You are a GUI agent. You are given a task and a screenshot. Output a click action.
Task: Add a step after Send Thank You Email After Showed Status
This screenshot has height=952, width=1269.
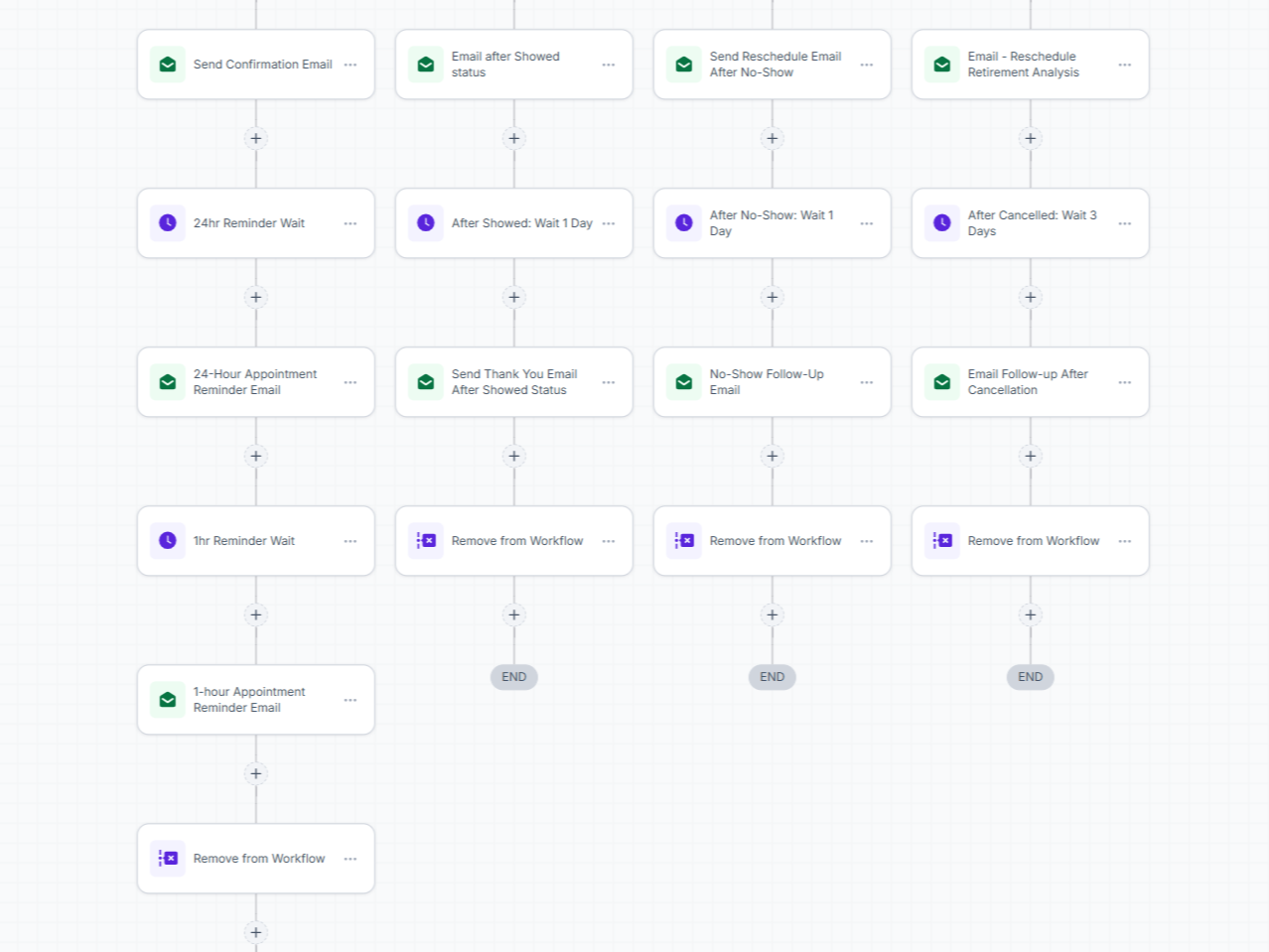(514, 456)
